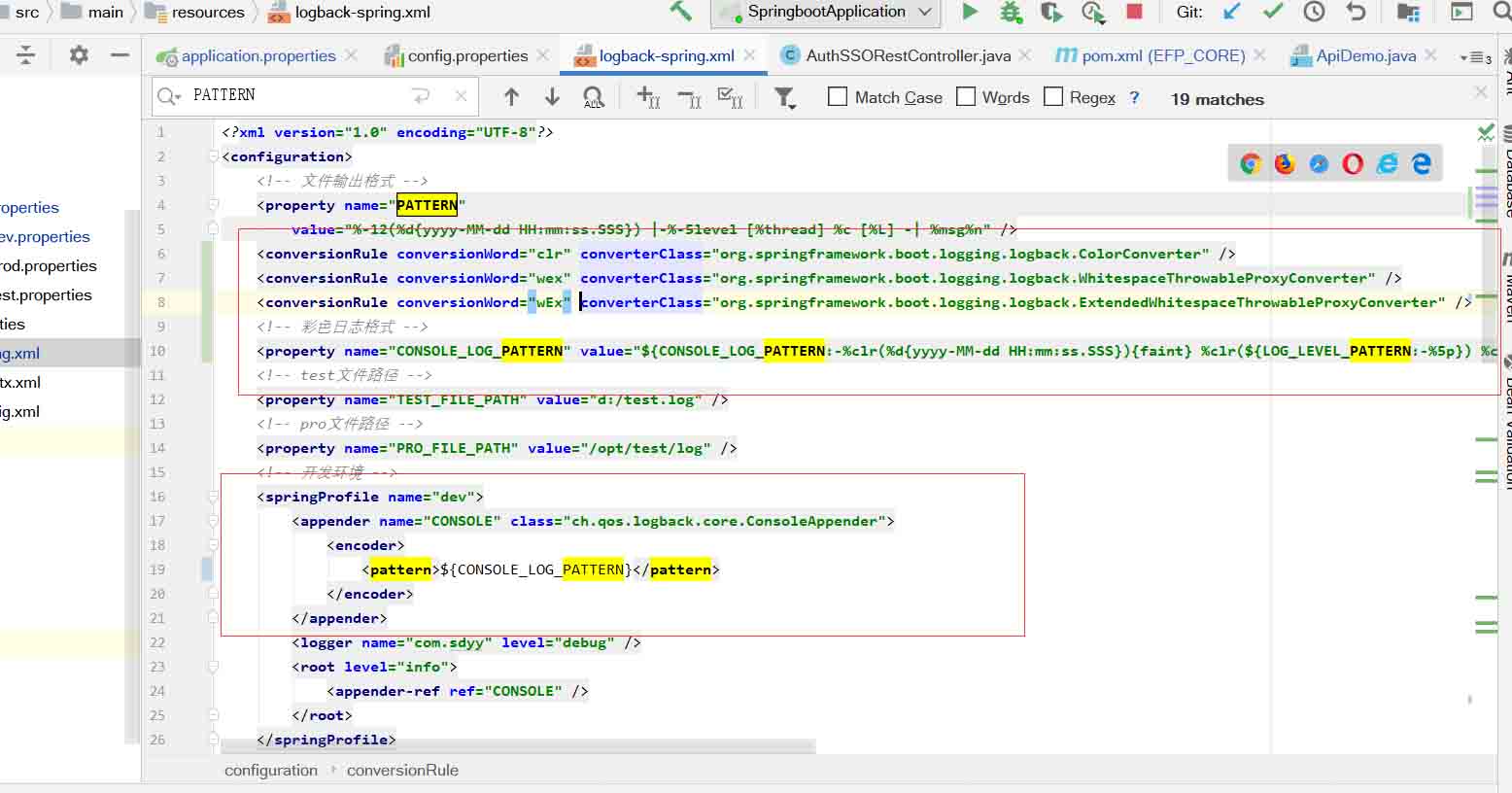The height and width of the screenshot is (793, 1512).
Task: Enable the Words checkbox
Action: click(x=966, y=97)
